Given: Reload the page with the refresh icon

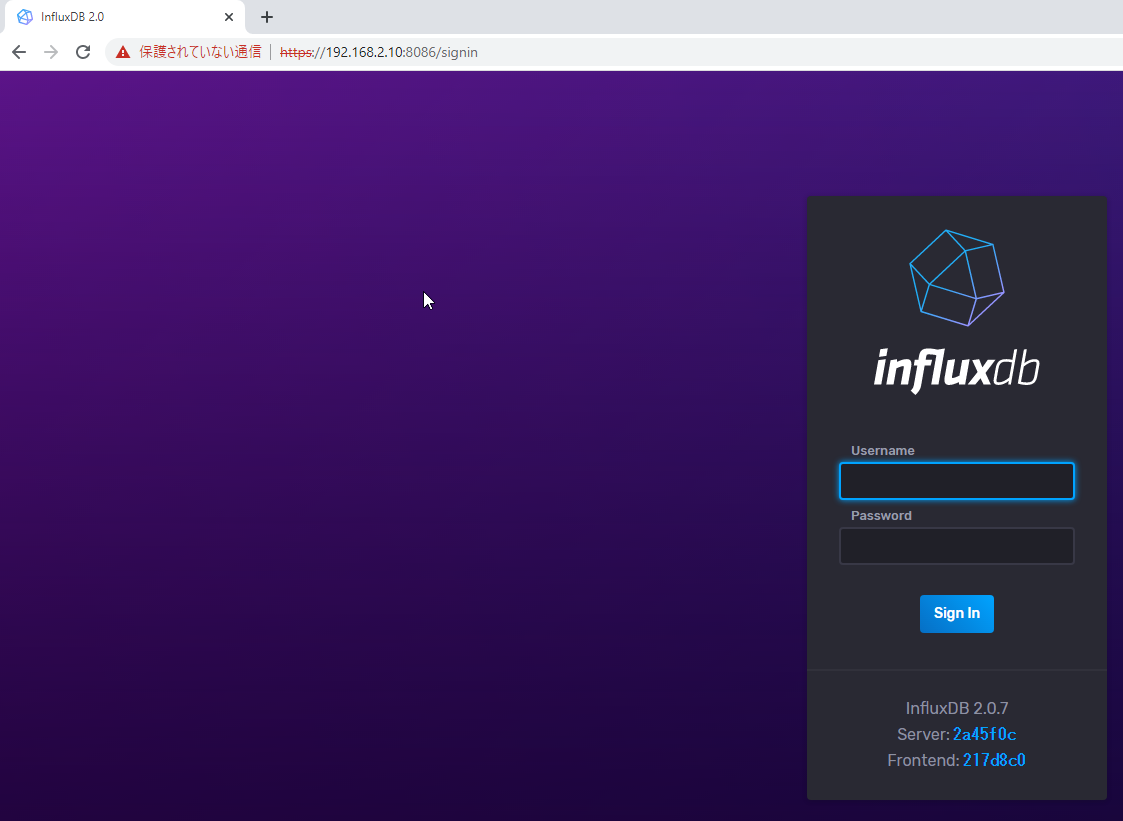Looking at the screenshot, I should tap(83, 52).
